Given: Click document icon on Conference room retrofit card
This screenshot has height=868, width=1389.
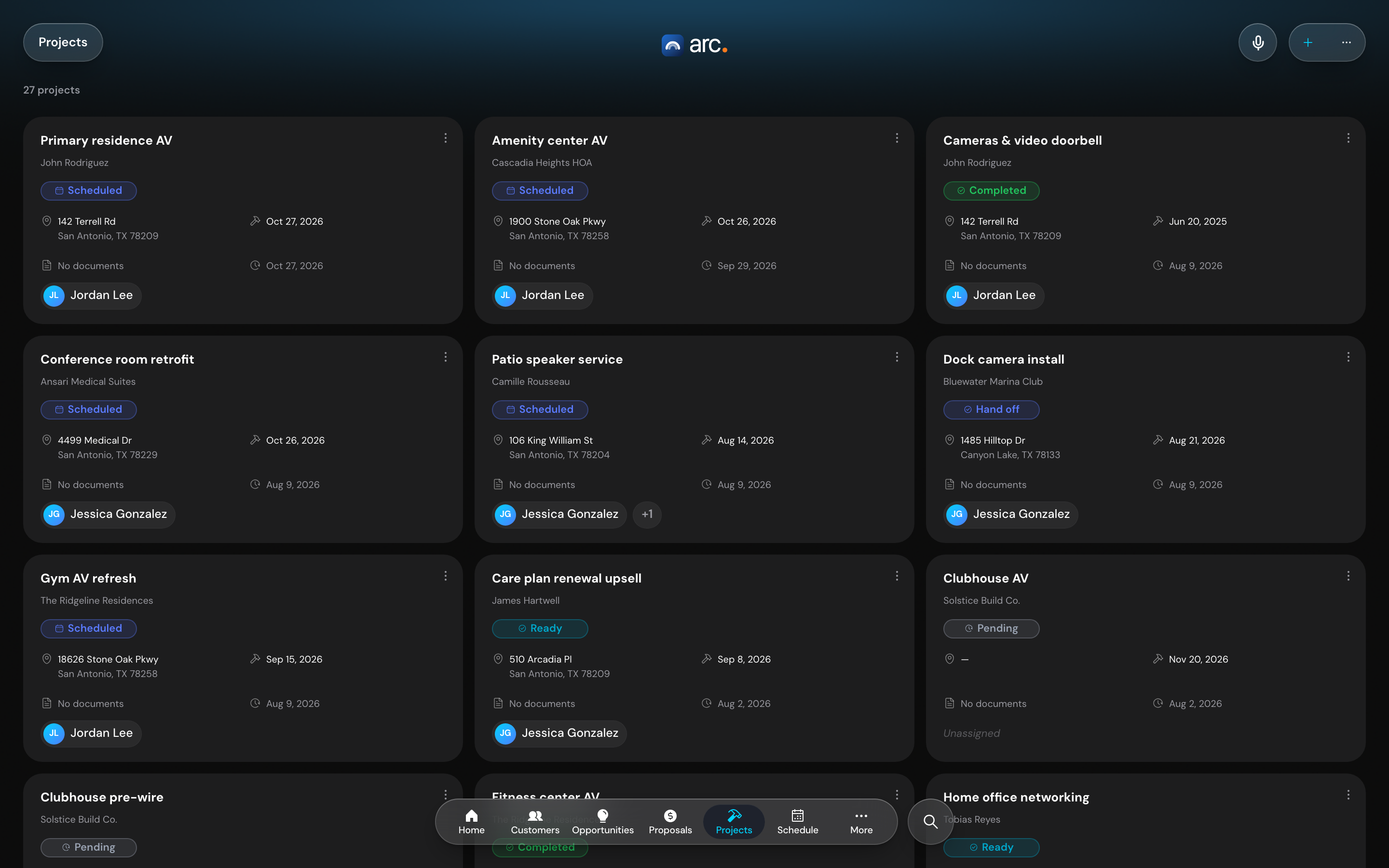Looking at the screenshot, I should (47, 485).
